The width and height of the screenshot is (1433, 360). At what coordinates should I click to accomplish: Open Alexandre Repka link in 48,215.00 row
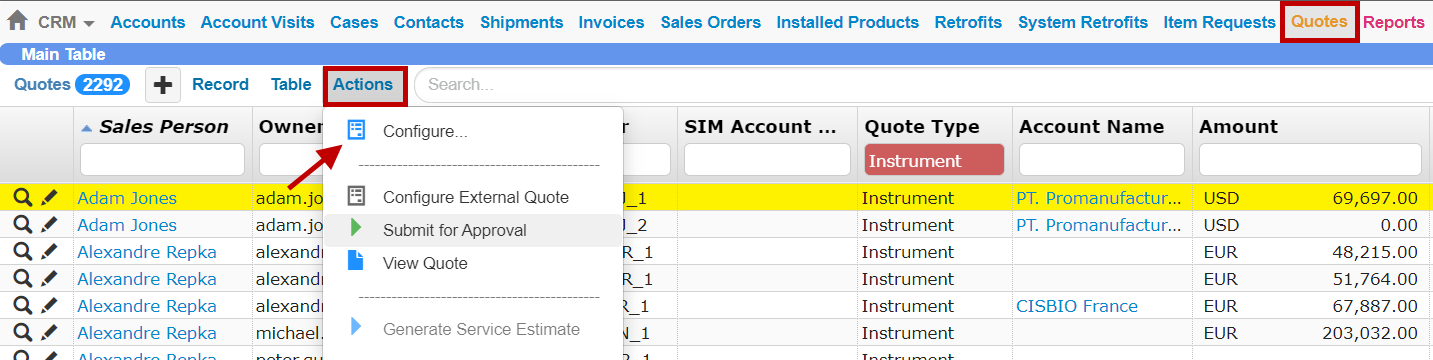(x=147, y=252)
